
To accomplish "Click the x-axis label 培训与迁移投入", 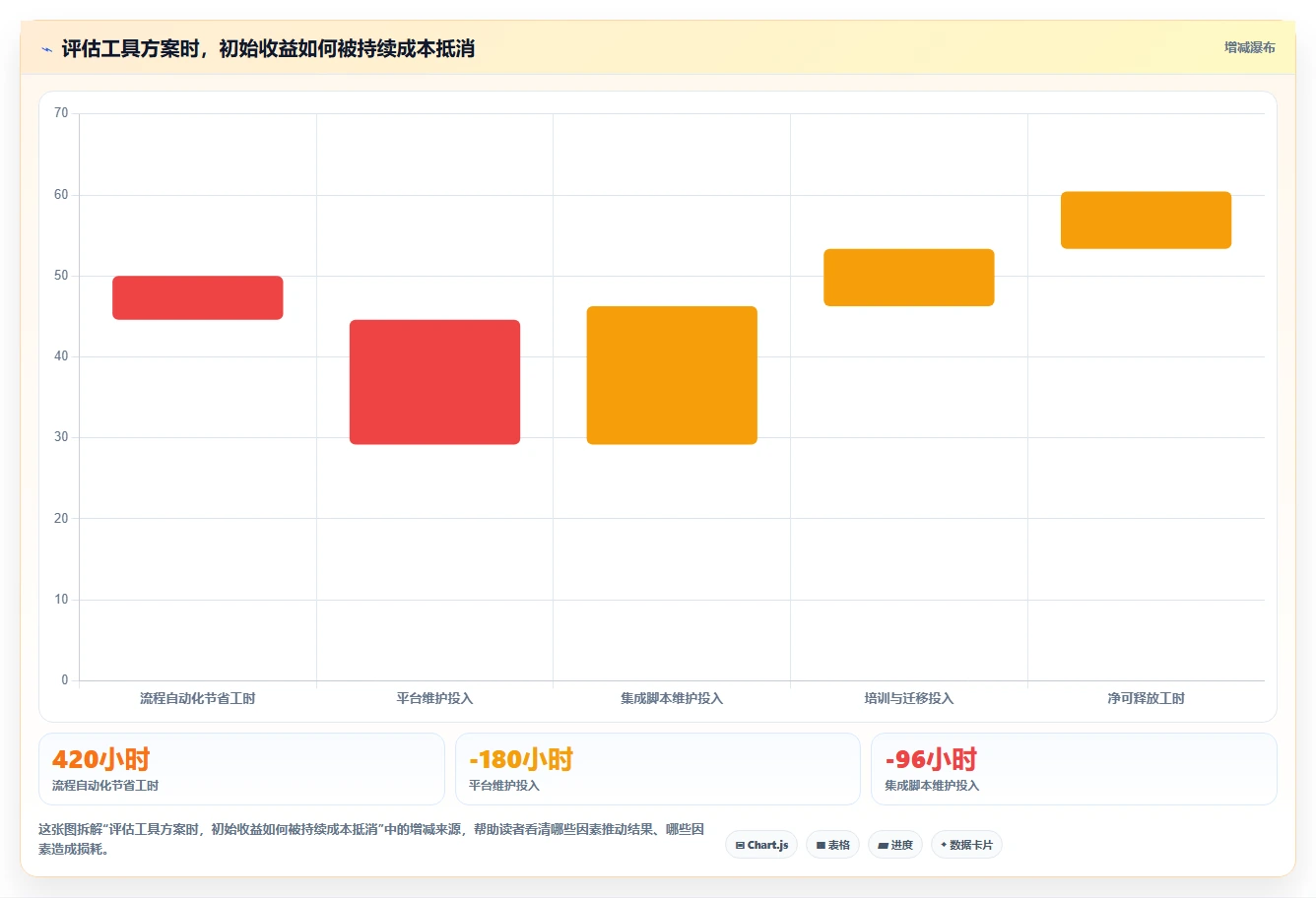I will pos(909,698).
